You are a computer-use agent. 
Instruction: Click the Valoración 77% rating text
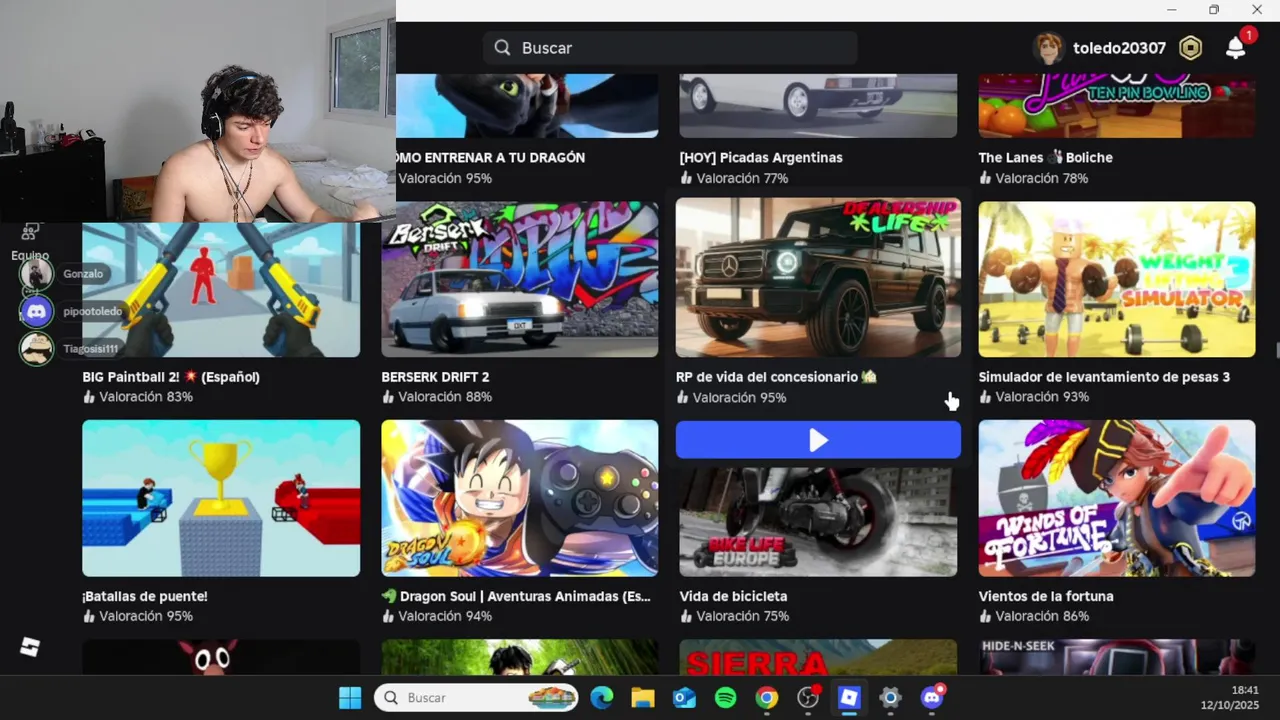tap(743, 178)
